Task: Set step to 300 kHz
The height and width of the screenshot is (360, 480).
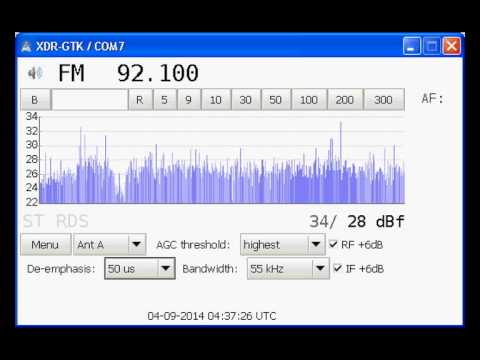Action: 384,100
